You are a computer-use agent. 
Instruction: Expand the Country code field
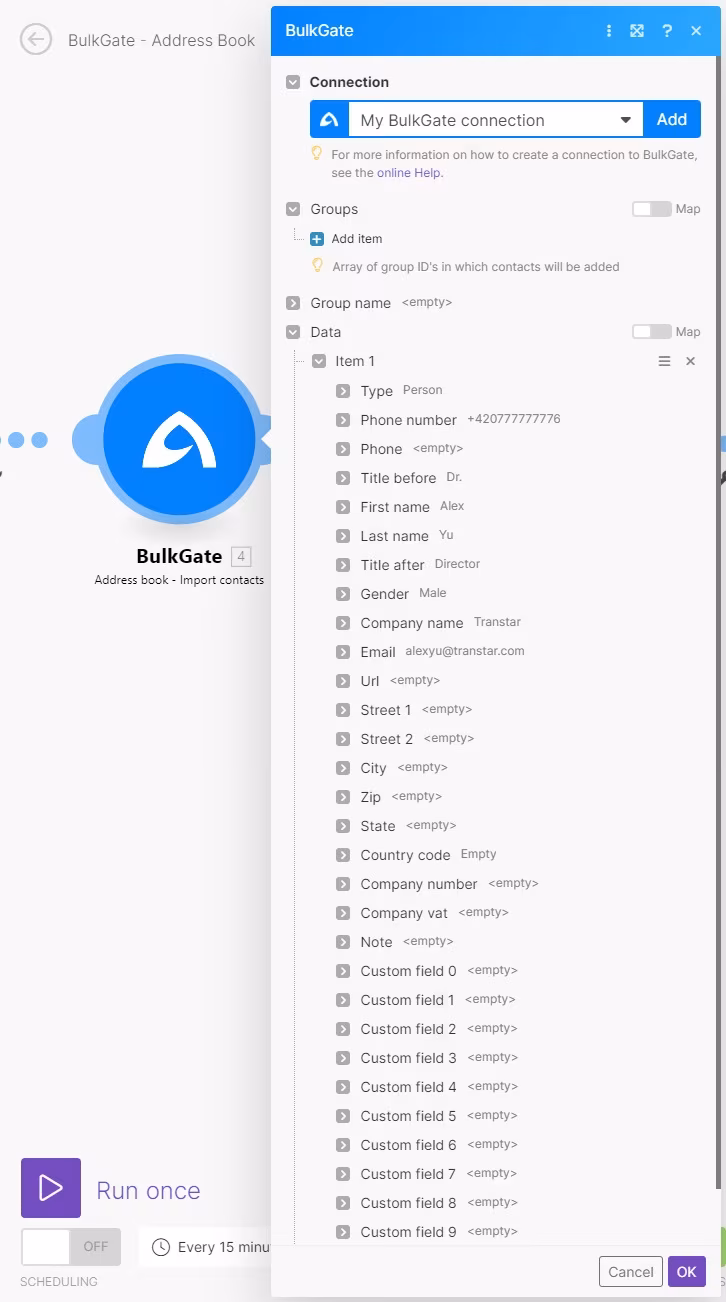(343, 855)
